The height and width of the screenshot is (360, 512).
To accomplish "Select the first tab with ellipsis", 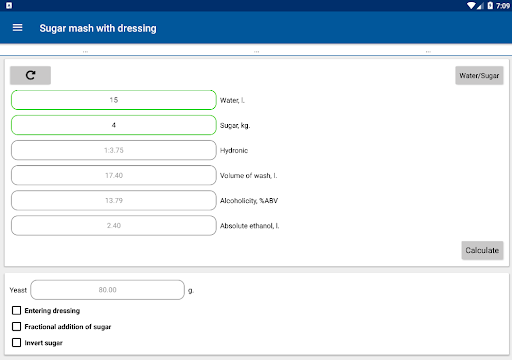I will pyautogui.click(x=85, y=50).
